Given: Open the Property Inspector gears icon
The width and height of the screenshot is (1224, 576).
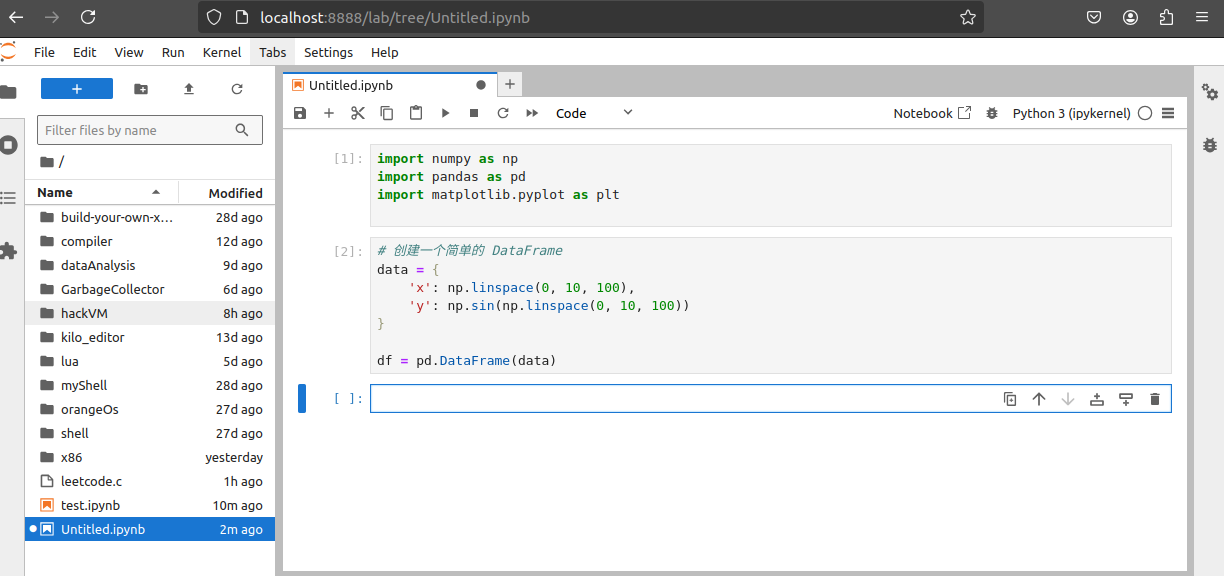Looking at the screenshot, I should coord(1210,92).
